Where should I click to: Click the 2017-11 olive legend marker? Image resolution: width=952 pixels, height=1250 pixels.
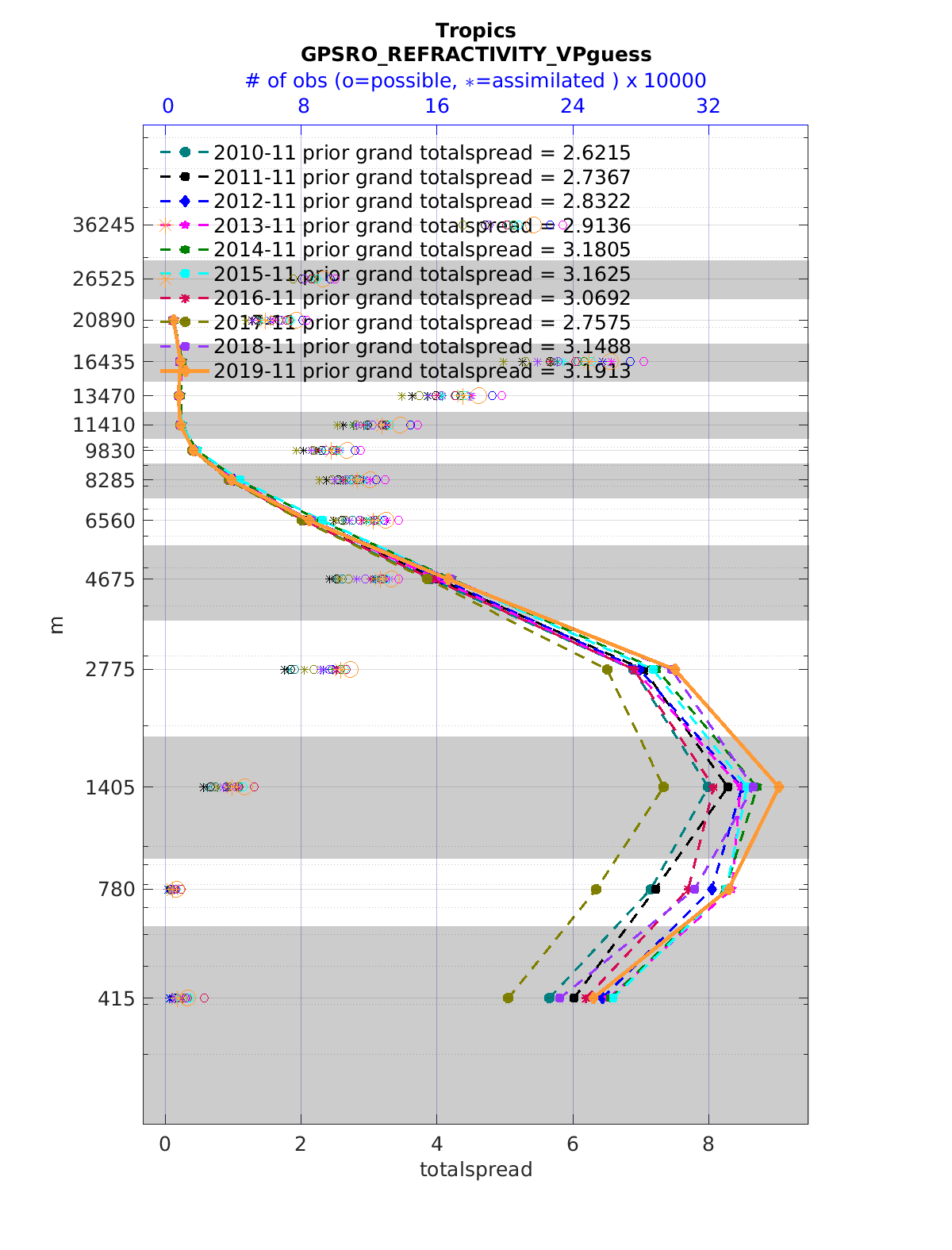[x=184, y=322]
